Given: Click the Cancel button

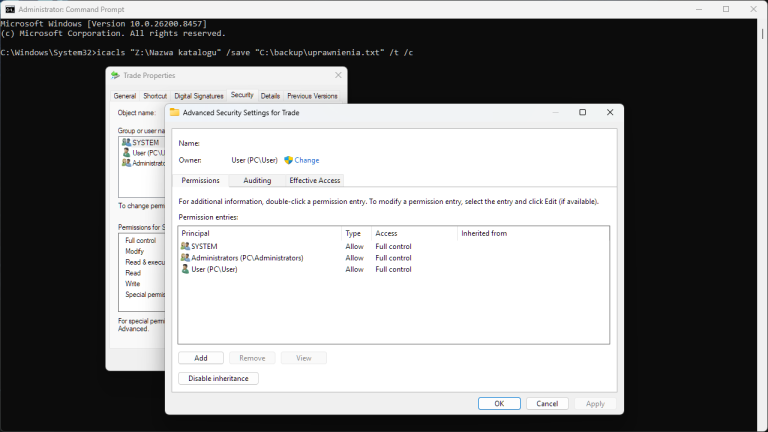Looking at the screenshot, I should point(547,404).
